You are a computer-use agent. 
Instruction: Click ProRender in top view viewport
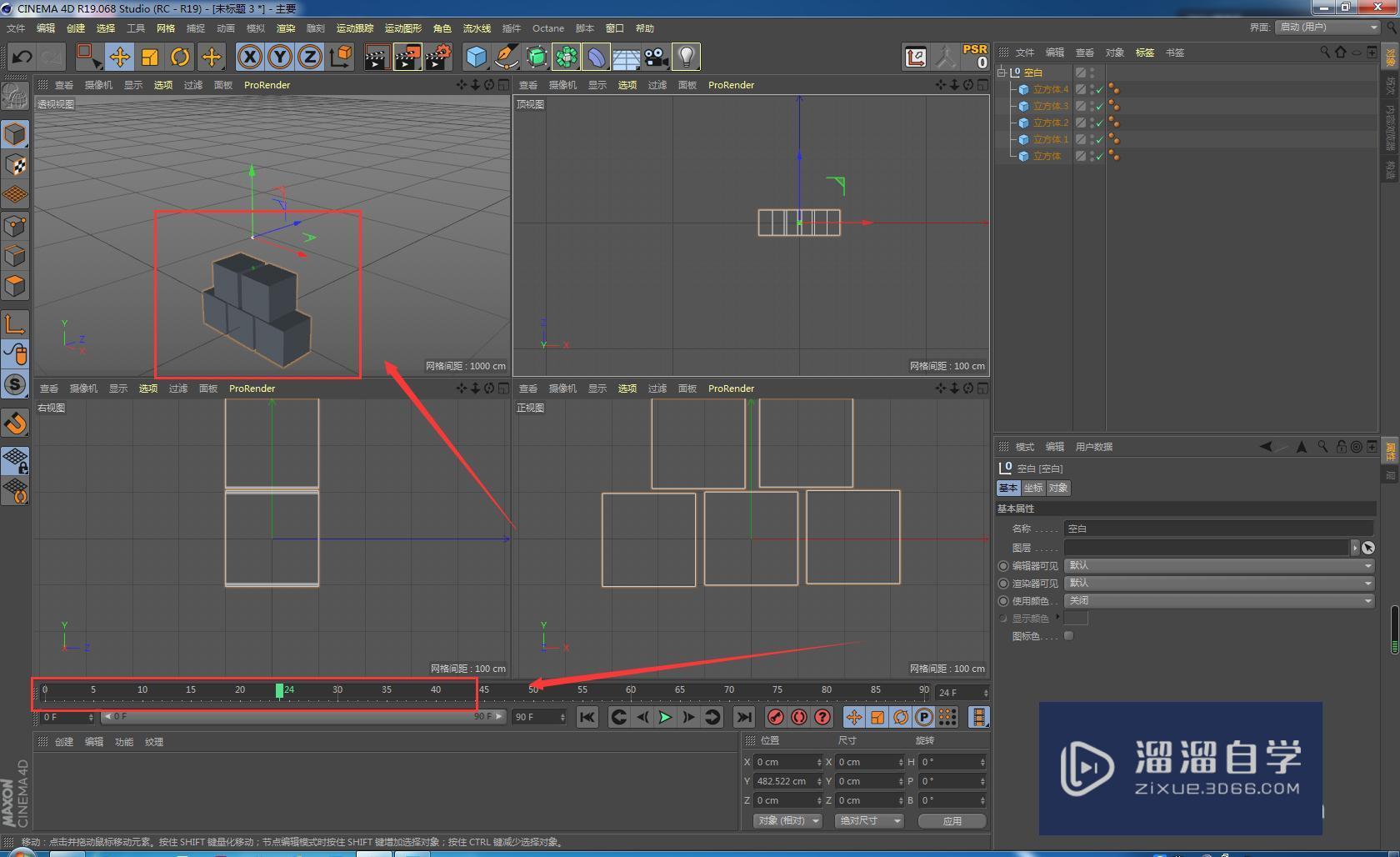click(731, 85)
